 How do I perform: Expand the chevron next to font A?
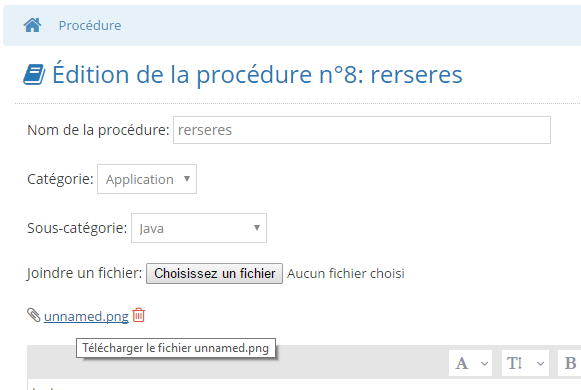tap(484, 364)
